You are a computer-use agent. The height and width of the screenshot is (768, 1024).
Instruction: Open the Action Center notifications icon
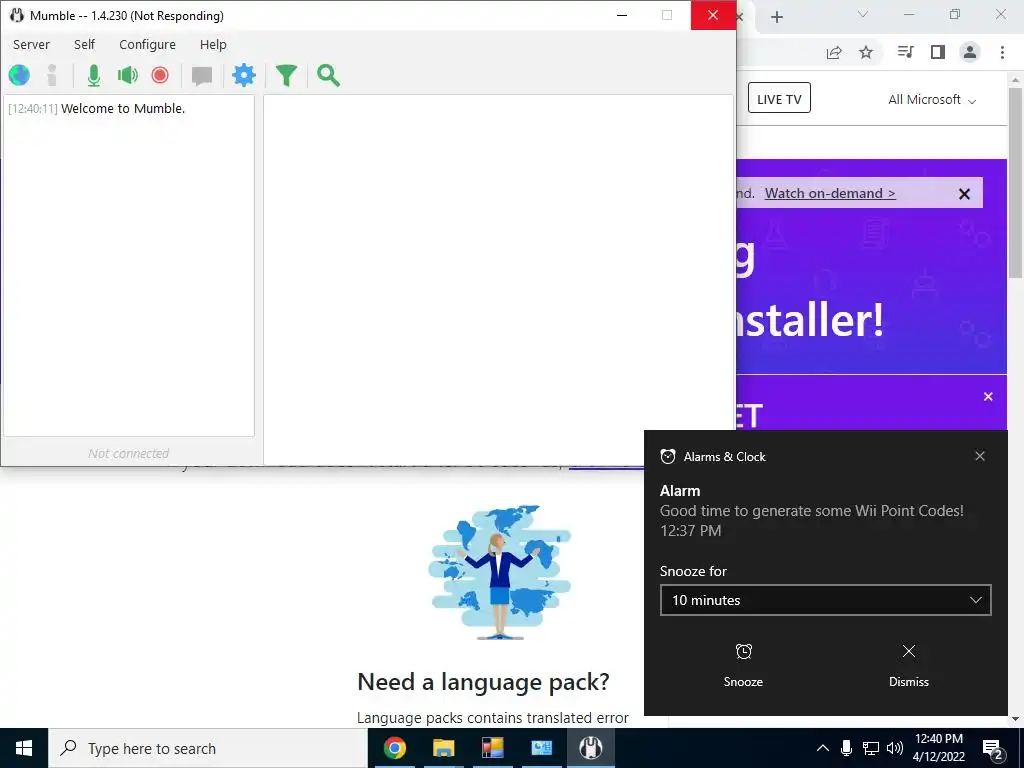(x=993, y=750)
